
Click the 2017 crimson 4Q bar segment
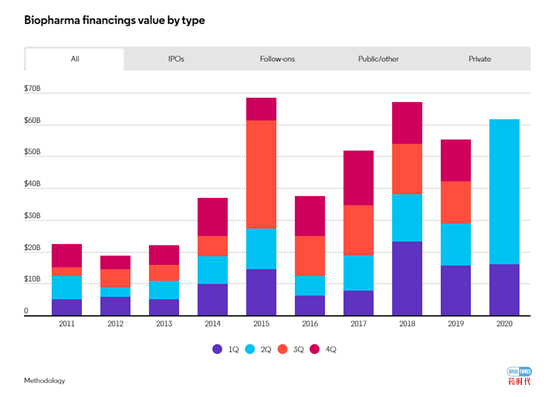(x=358, y=178)
